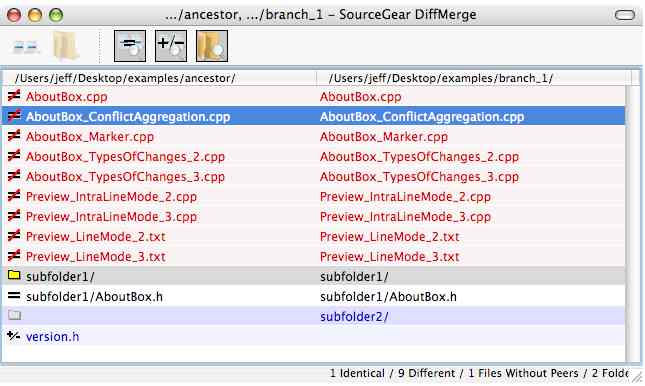Select AboutBox_ConflictAggregation.cpp in ancestor column
This screenshot has width=645, height=386.
[x=128, y=117]
